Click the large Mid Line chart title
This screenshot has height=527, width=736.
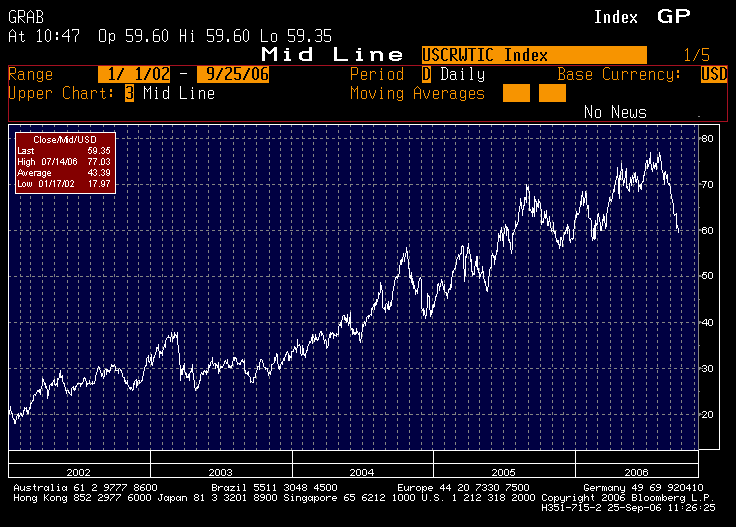(x=332, y=55)
